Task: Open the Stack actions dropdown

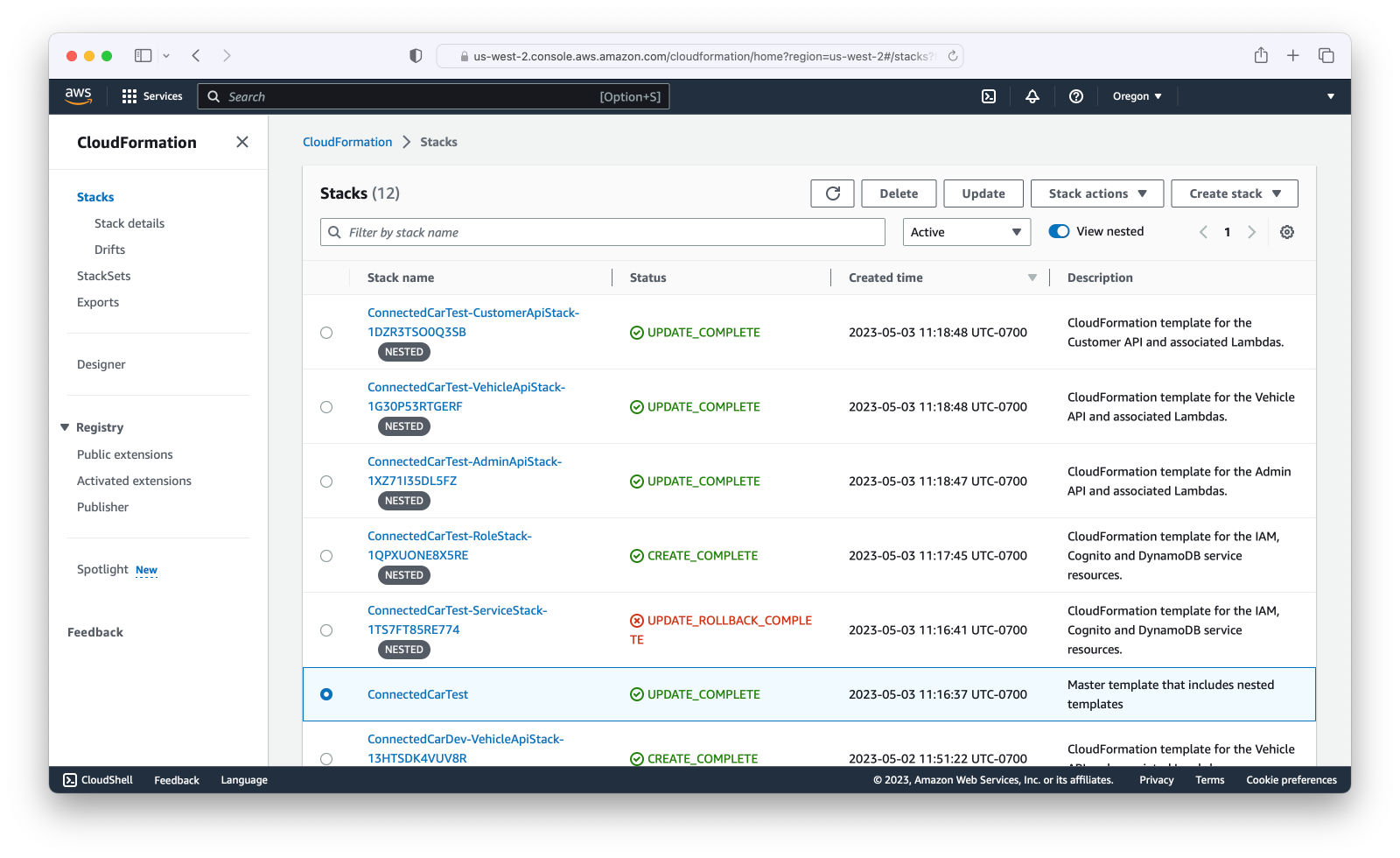Action: pos(1097,193)
